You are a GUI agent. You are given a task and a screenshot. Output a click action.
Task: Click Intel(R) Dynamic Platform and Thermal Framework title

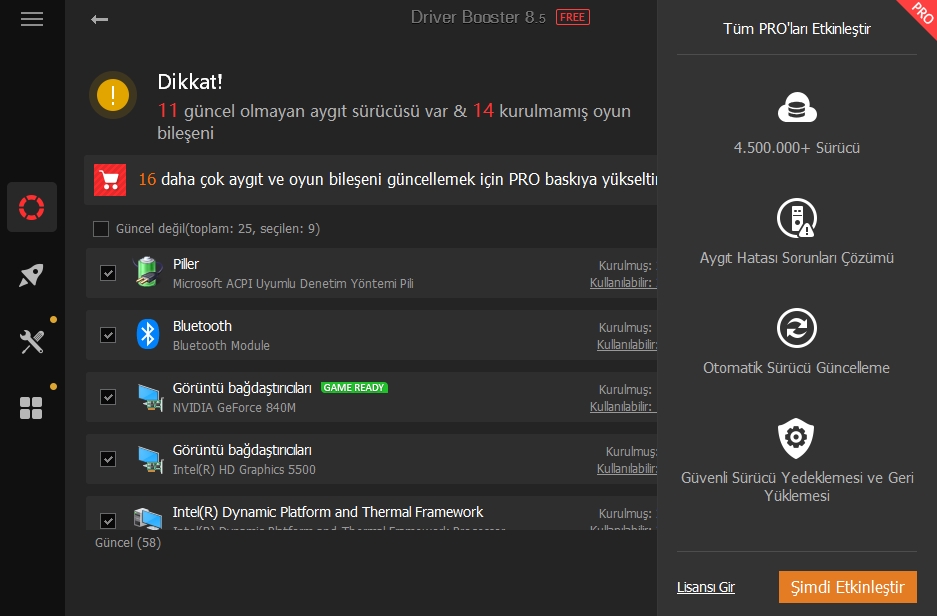click(327, 512)
